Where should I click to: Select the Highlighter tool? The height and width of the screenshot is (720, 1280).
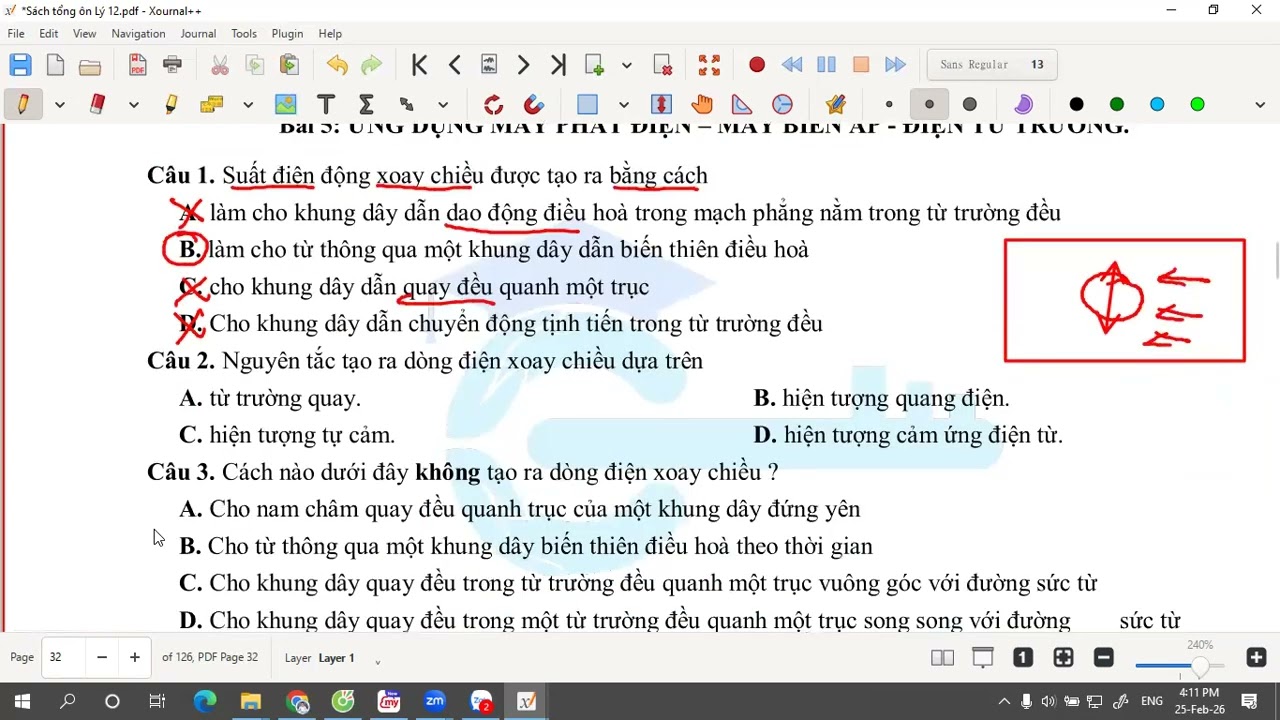pyautogui.click(x=171, y=104)
